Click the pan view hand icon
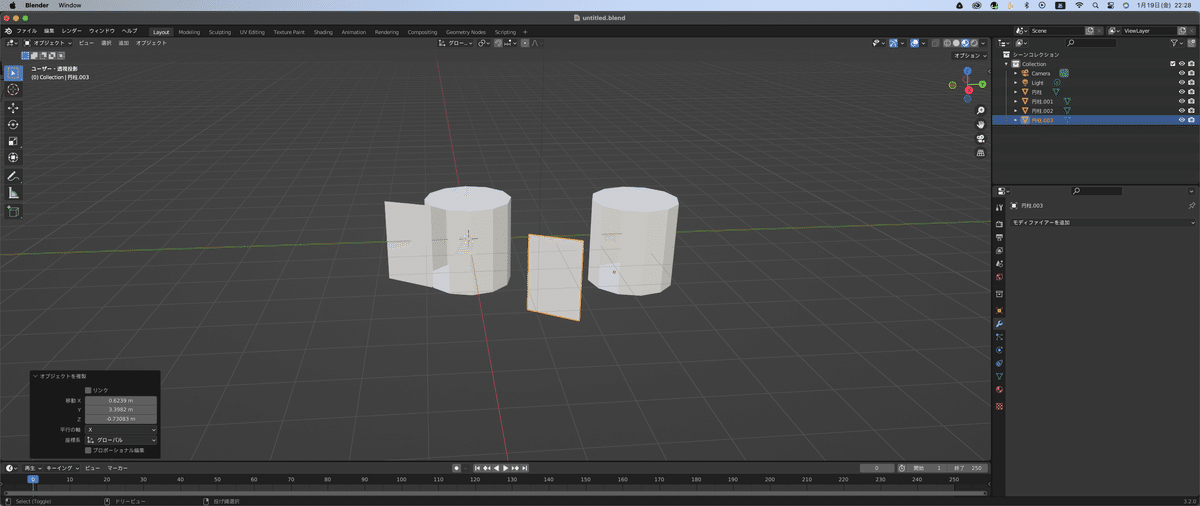The image size is (1200, 506). (x=981, y=124)
